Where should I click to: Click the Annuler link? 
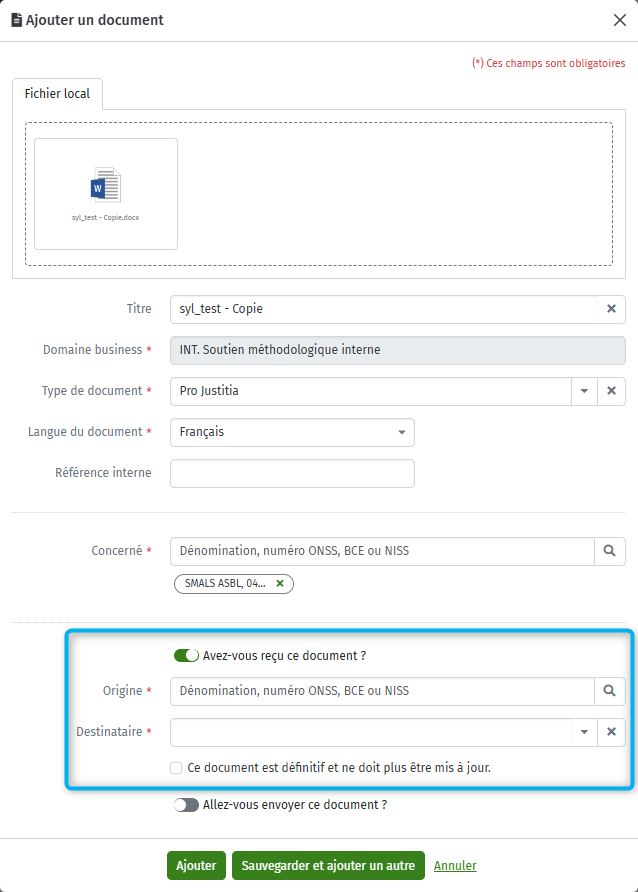[x=455, y=865]
